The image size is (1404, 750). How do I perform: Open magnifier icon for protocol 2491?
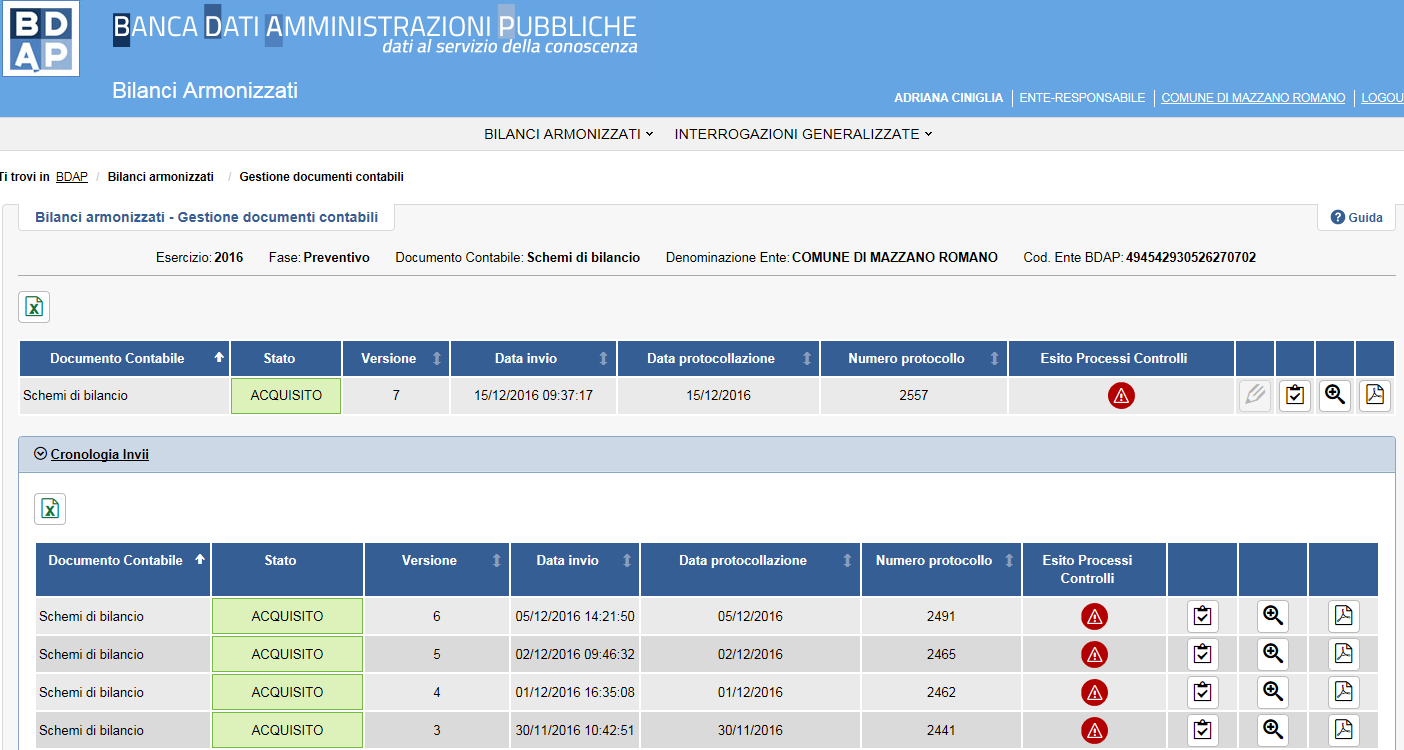pyautogui.click(x=1273, y=617)
